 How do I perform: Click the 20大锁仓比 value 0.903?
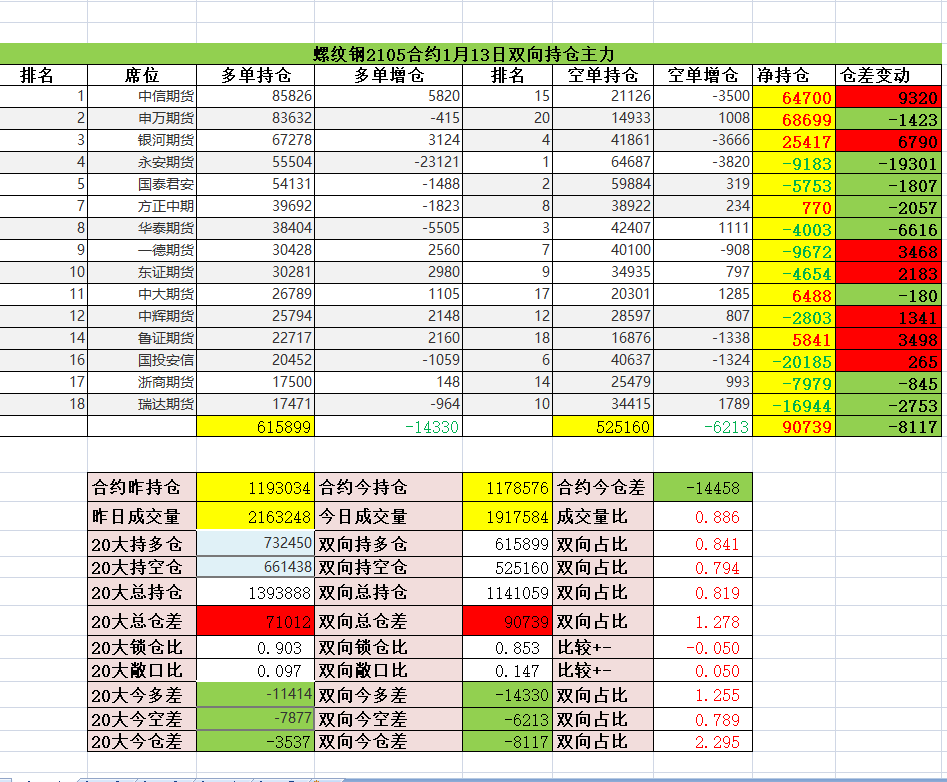pos(255,647)
